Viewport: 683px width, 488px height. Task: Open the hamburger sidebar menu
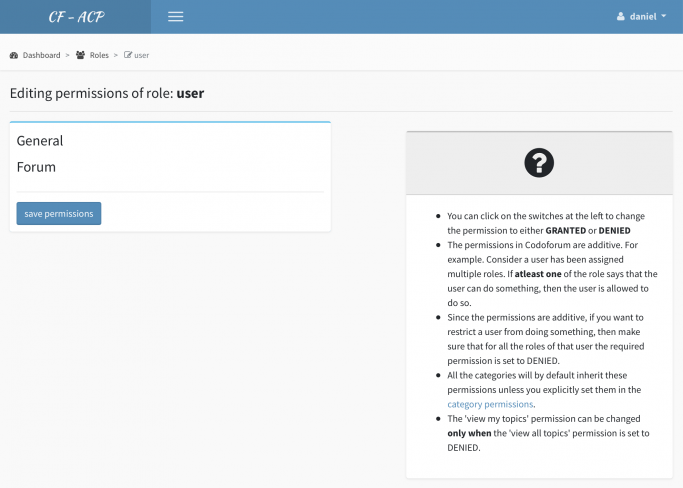coord(176,17)
